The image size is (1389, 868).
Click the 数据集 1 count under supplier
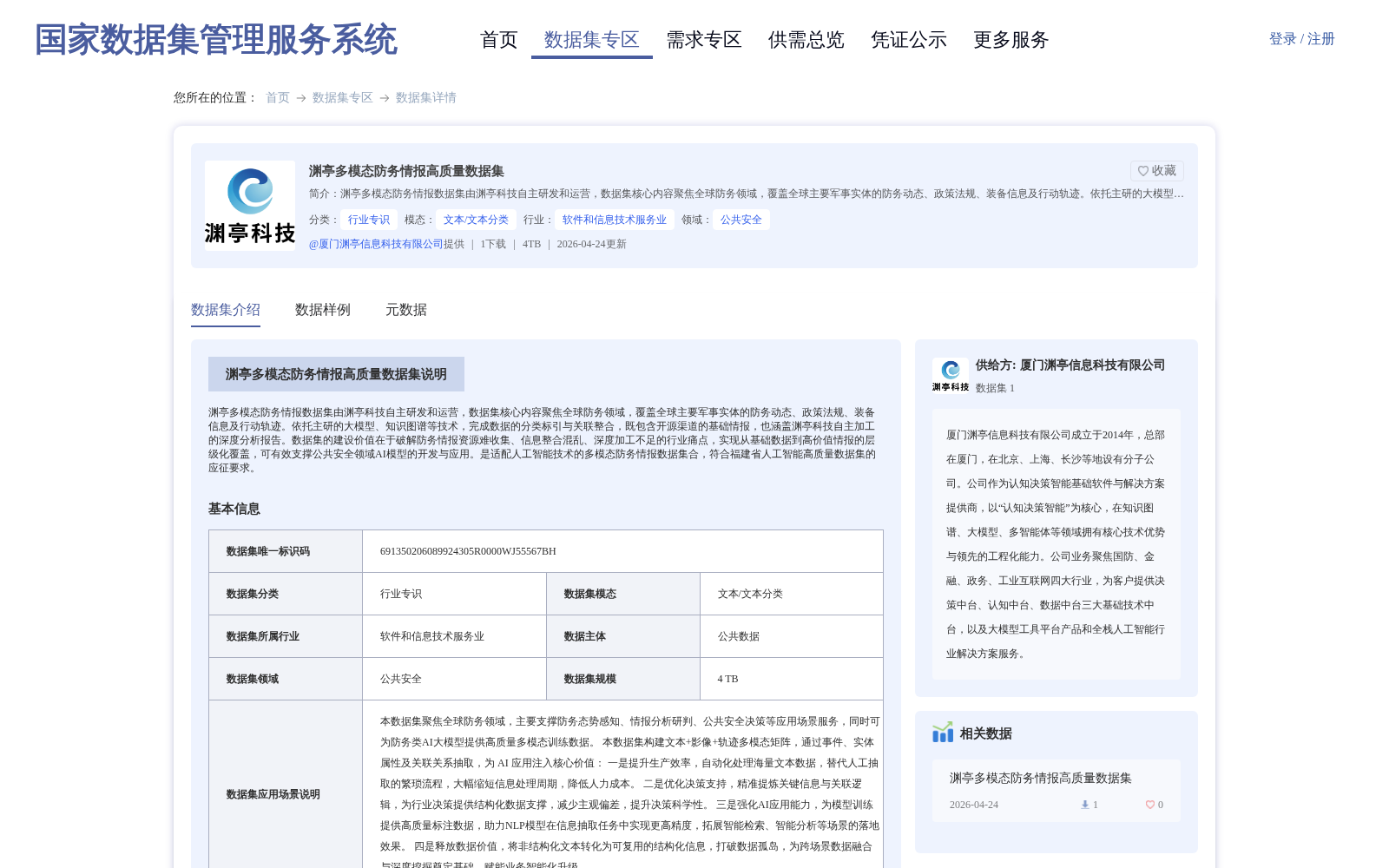point(995,388)
